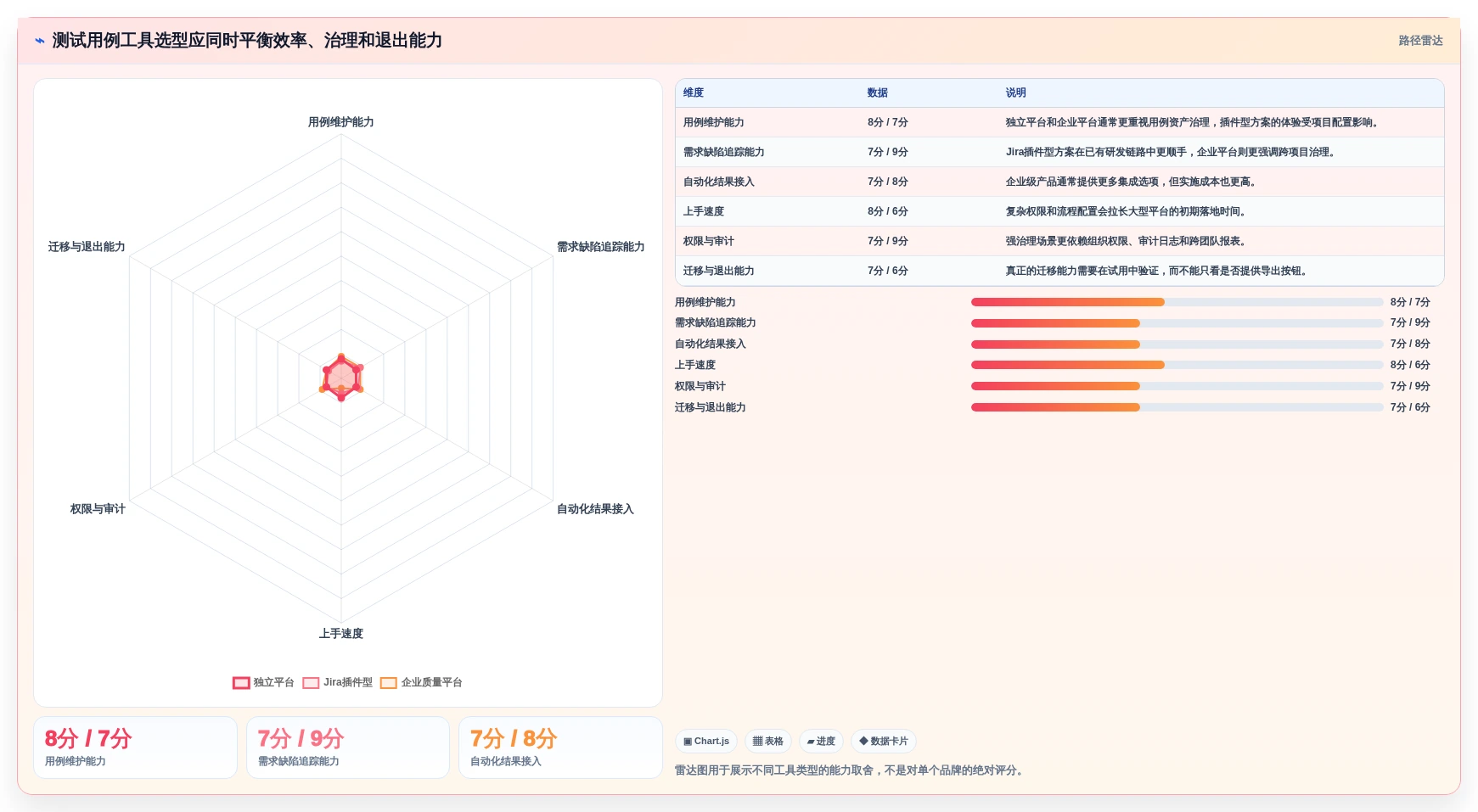1478x812 pixels.
Task: Click the radar axis label 迁移与退出能力
Action: coord(87,247)
